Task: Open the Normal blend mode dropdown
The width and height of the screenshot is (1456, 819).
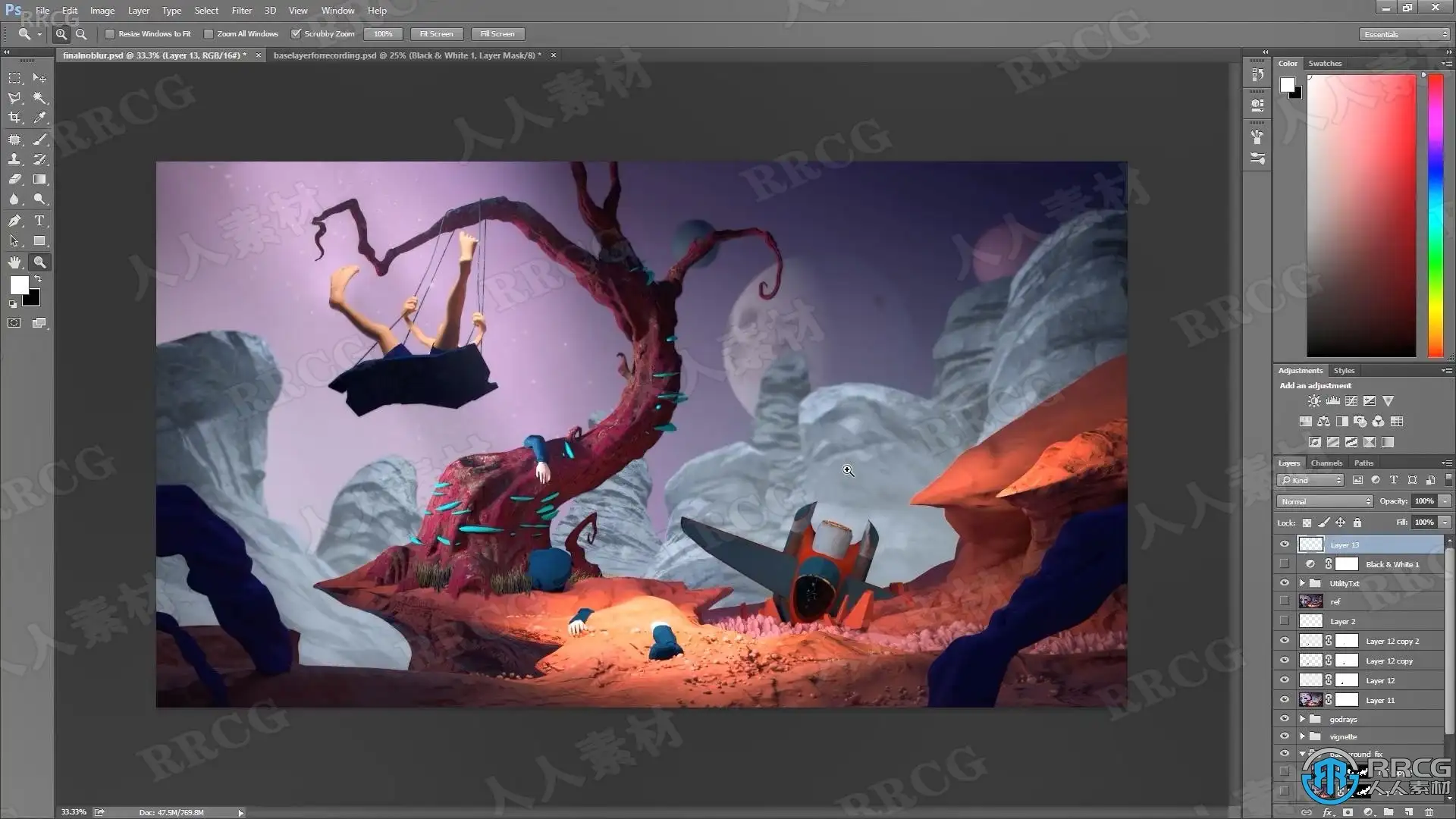Action: [1325, 501]
